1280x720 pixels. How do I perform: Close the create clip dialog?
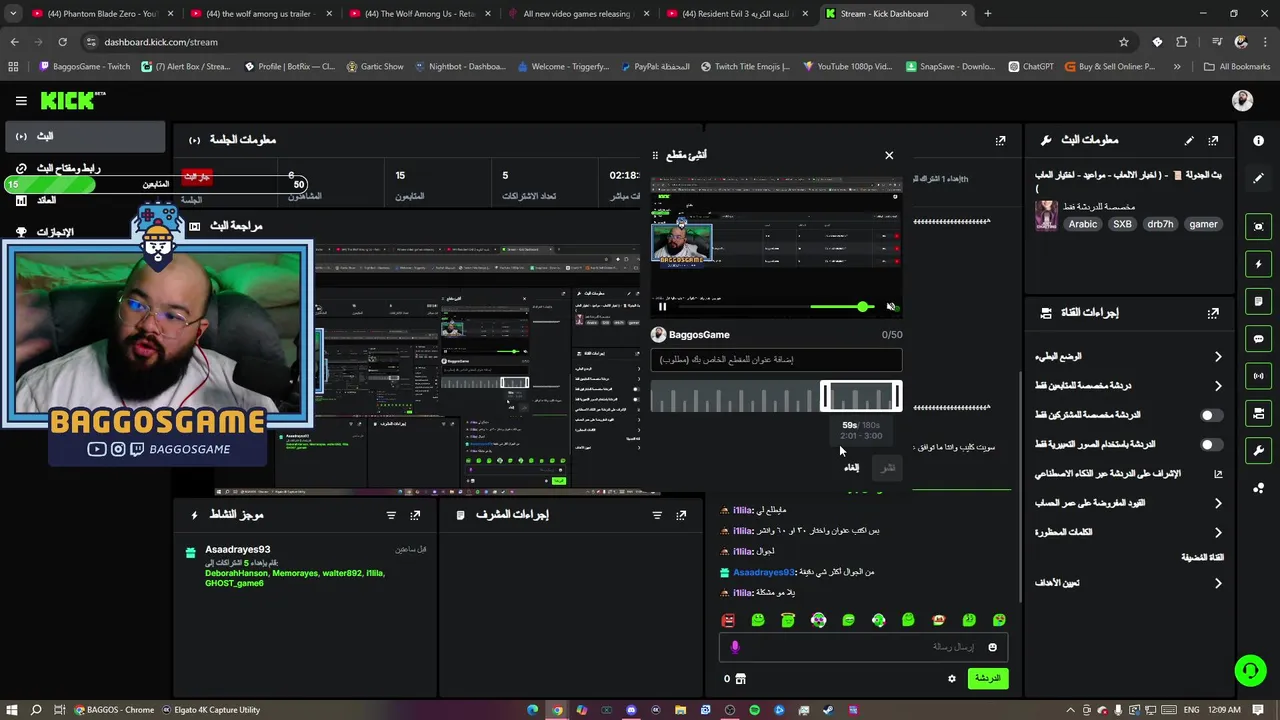pos(889,155)
